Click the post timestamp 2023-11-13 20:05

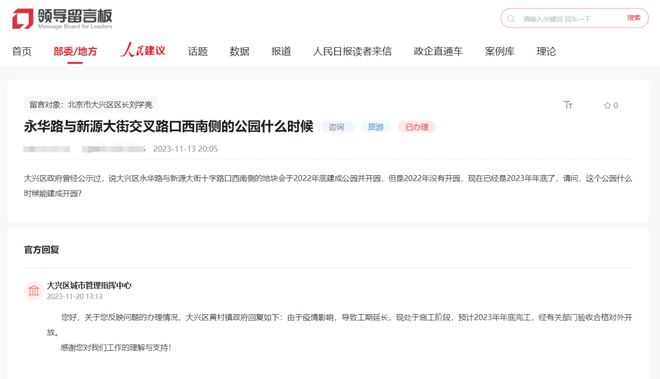pos(185,149)
